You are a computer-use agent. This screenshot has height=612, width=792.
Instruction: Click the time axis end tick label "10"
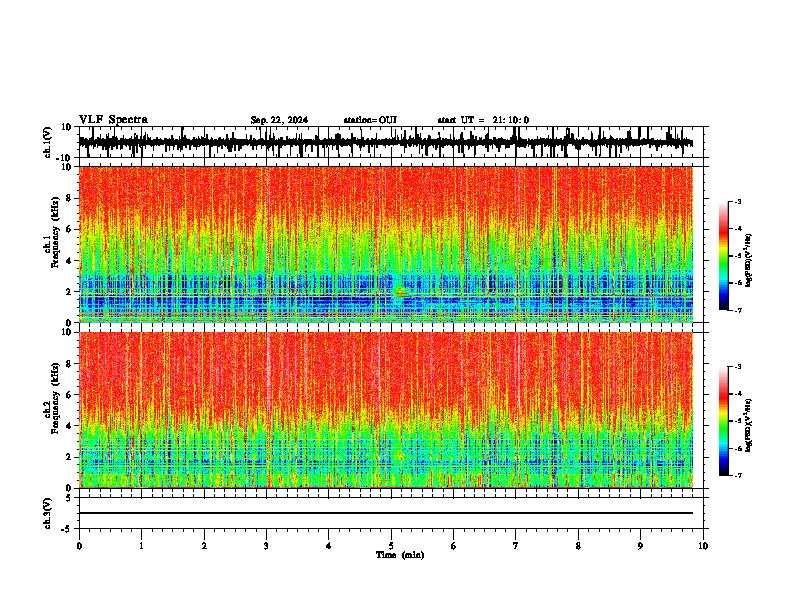pyautogui.click(x=703, y=546)
